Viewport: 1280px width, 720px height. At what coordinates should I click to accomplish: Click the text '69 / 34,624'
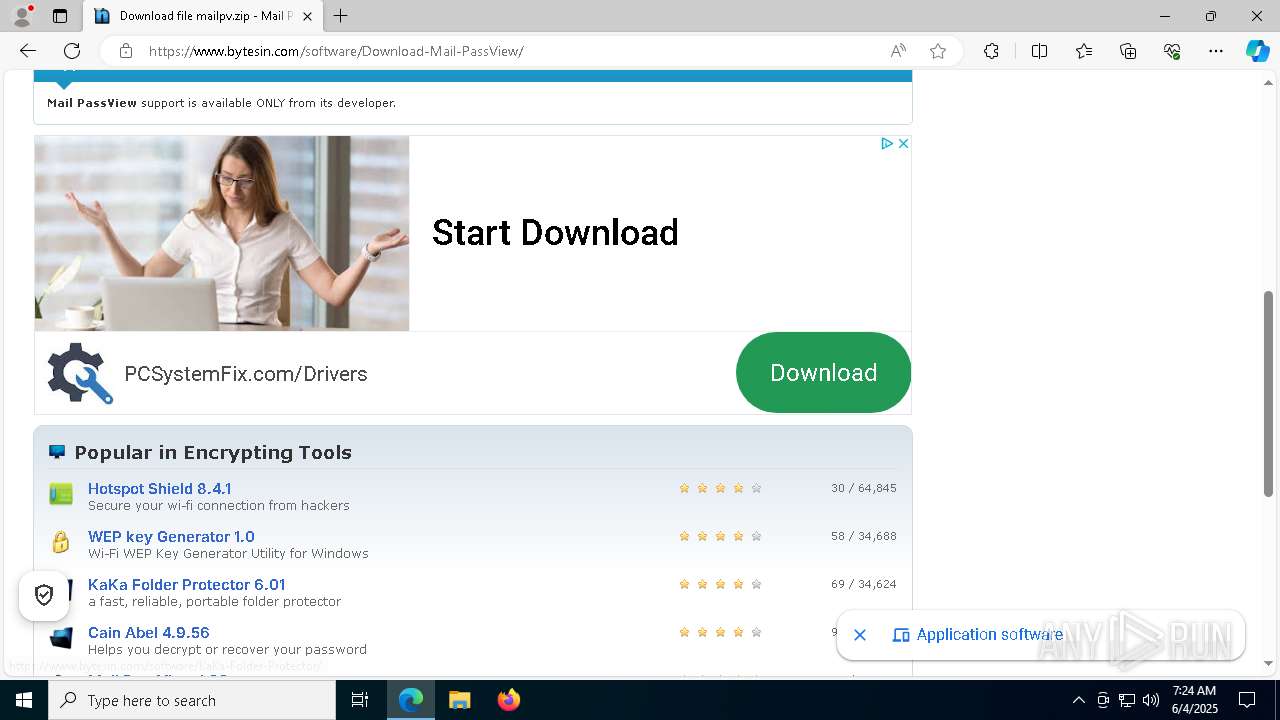pos(864,584)
